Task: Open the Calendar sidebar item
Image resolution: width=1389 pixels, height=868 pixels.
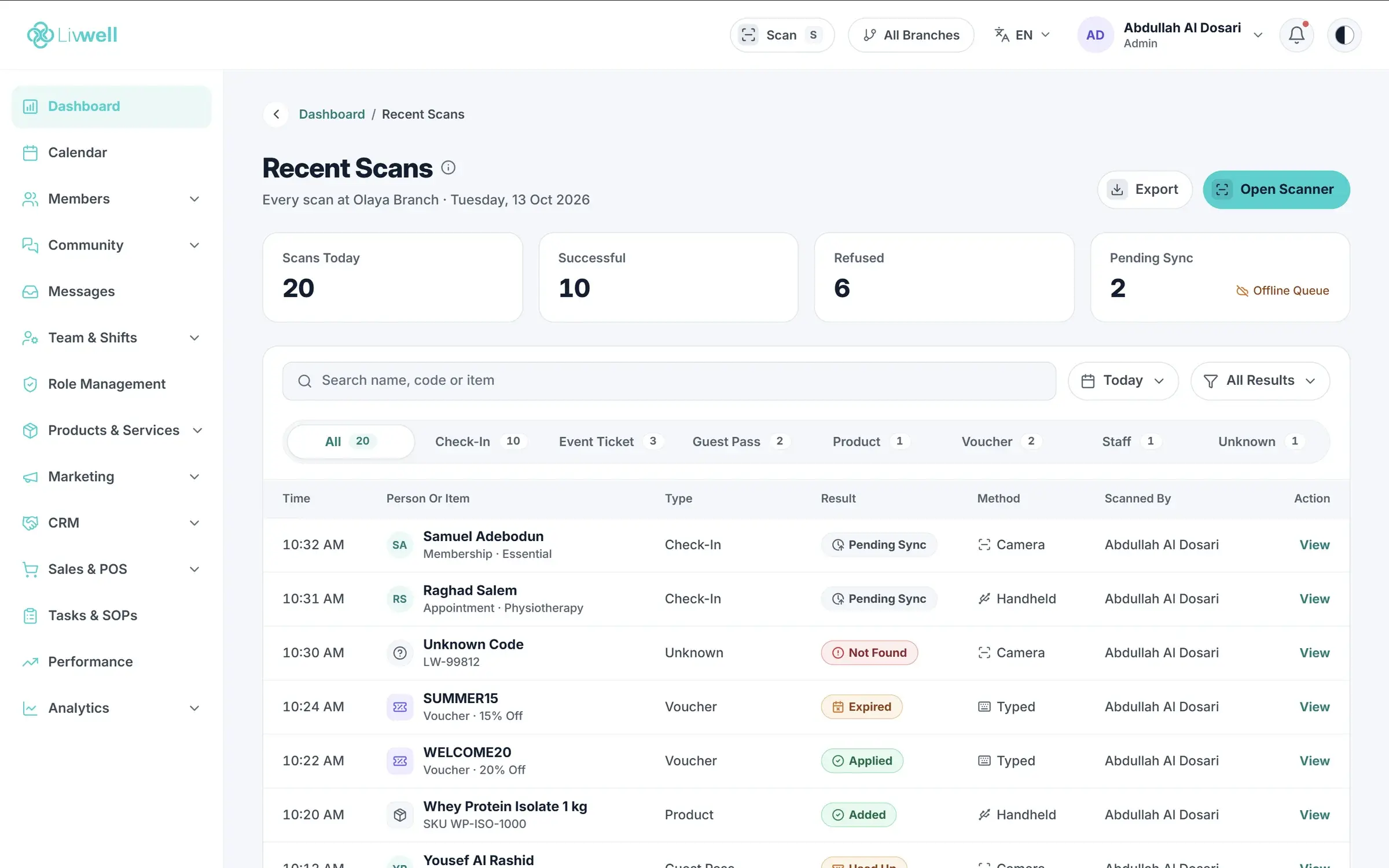Action: [x=111, y=153]
